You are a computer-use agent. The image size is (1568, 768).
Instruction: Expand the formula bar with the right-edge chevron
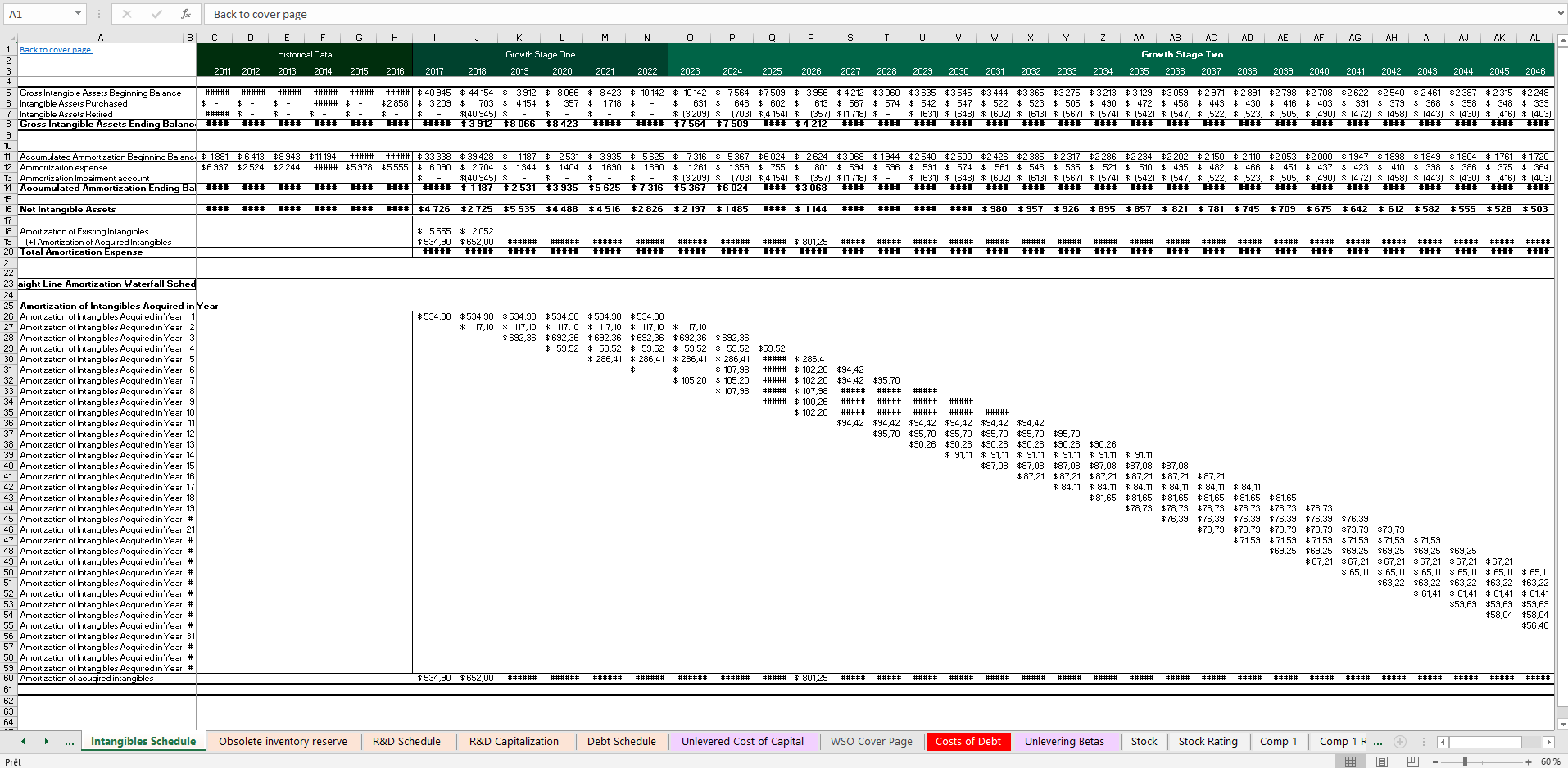click(1560, 14)
